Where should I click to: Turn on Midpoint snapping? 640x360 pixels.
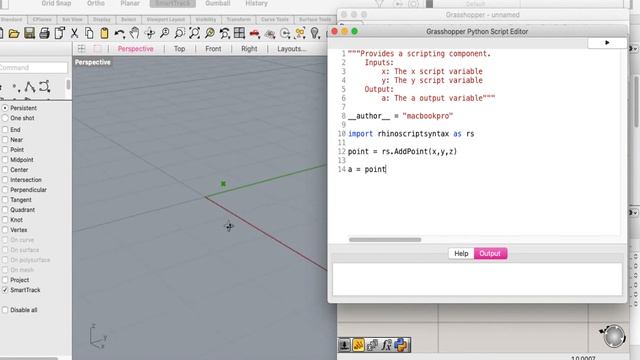[5, 160]
